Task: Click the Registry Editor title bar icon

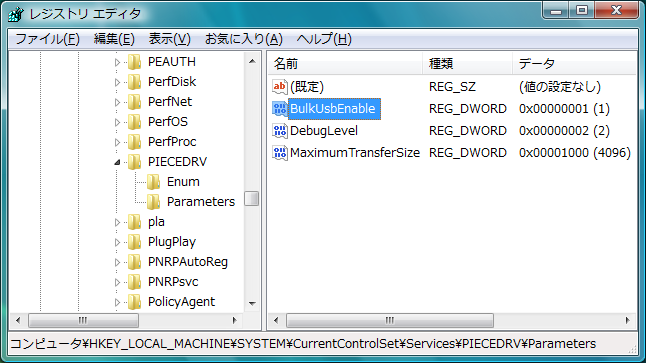Action: pos(16,14)
